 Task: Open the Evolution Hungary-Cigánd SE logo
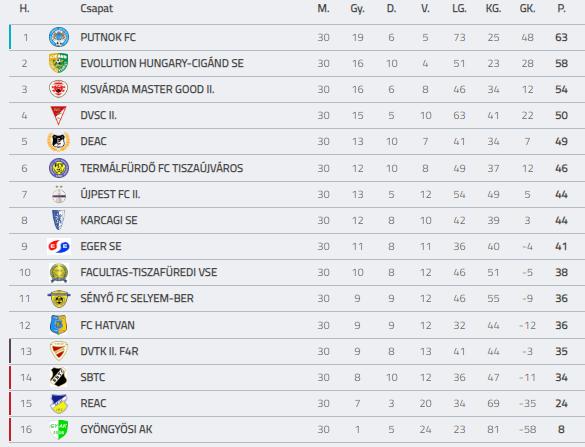click(59, 63)
